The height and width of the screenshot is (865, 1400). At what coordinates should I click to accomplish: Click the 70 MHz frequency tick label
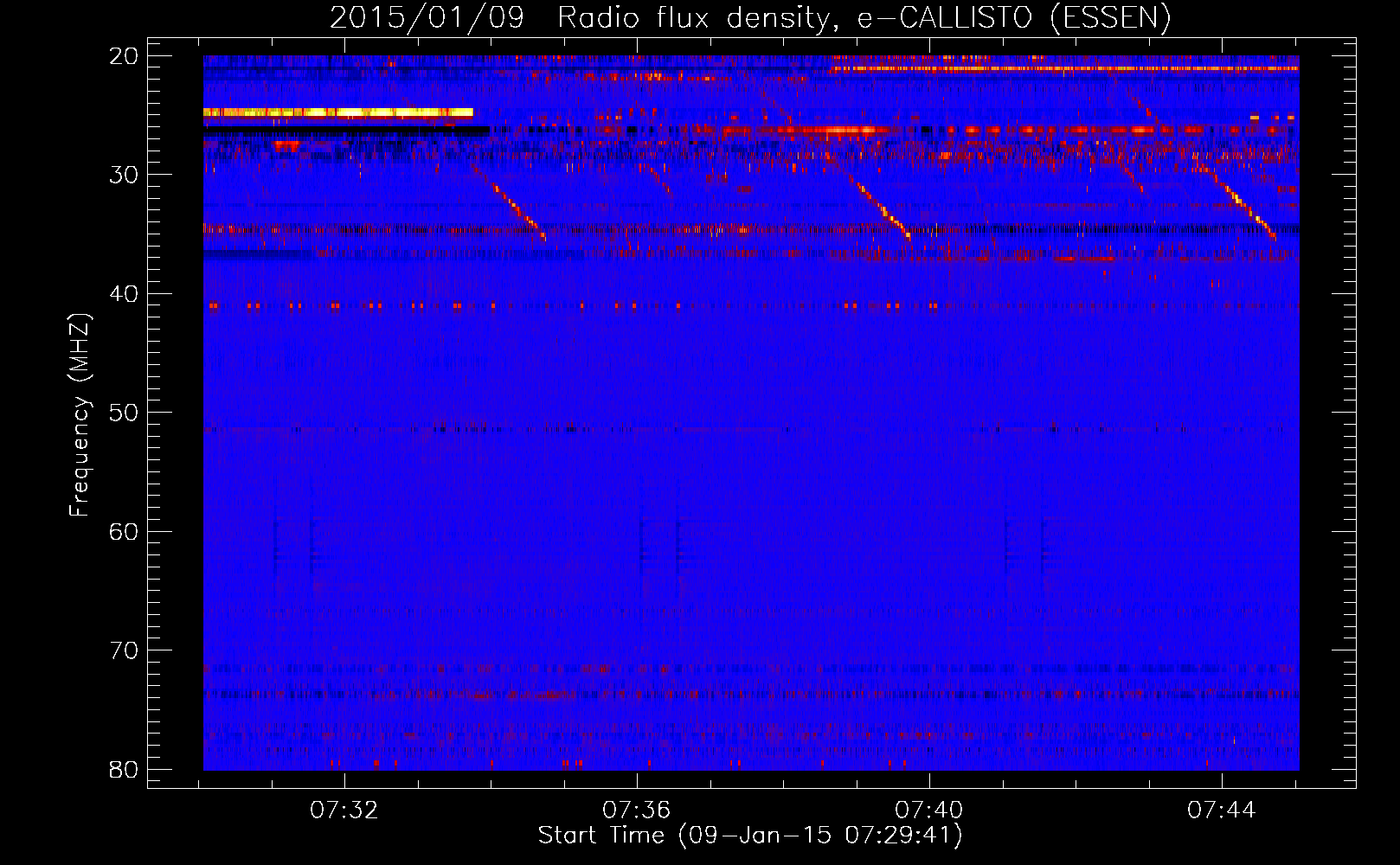click(x=124, y=650)
